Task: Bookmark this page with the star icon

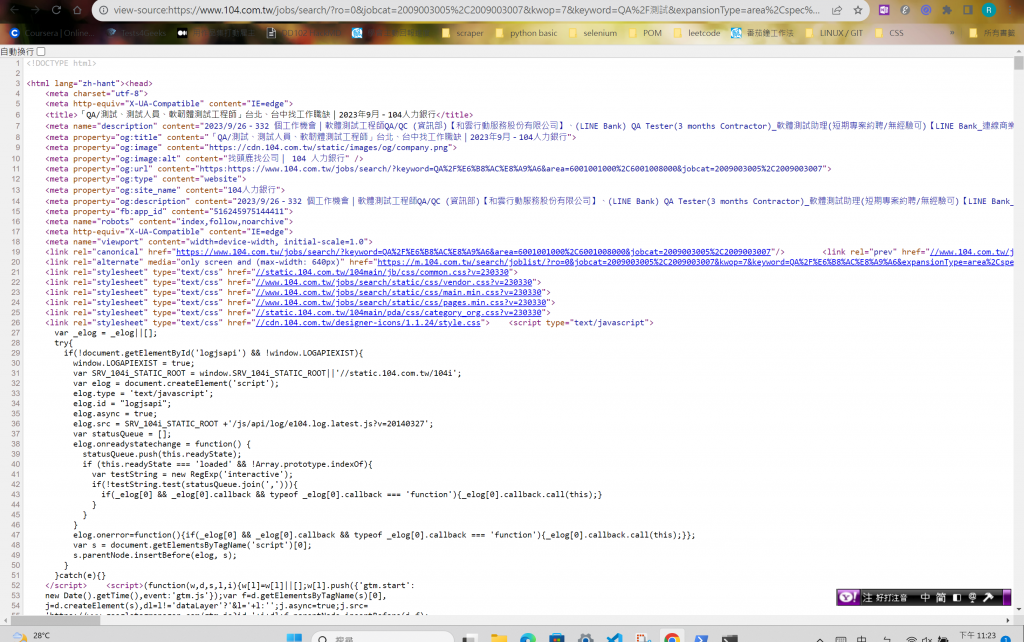Action: click(857, 10)
